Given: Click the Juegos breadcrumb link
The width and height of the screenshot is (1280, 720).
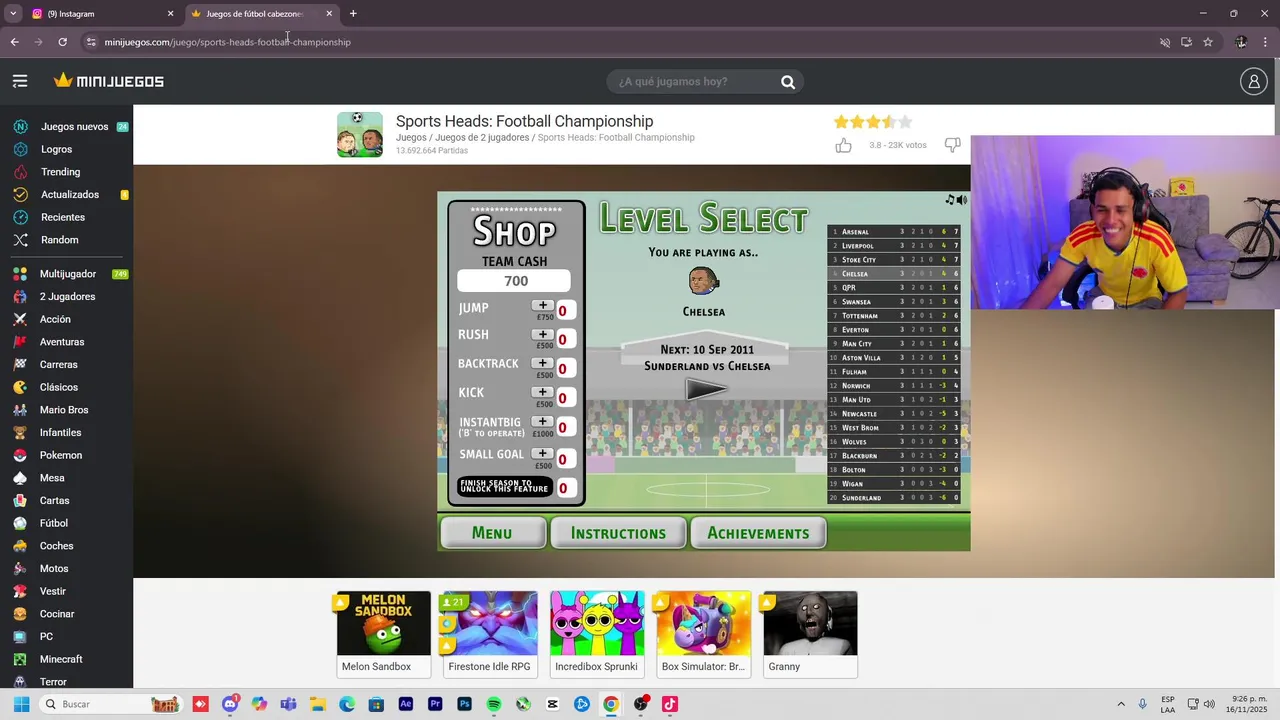Looking at the screenshot, I should (x=411, y=137).
